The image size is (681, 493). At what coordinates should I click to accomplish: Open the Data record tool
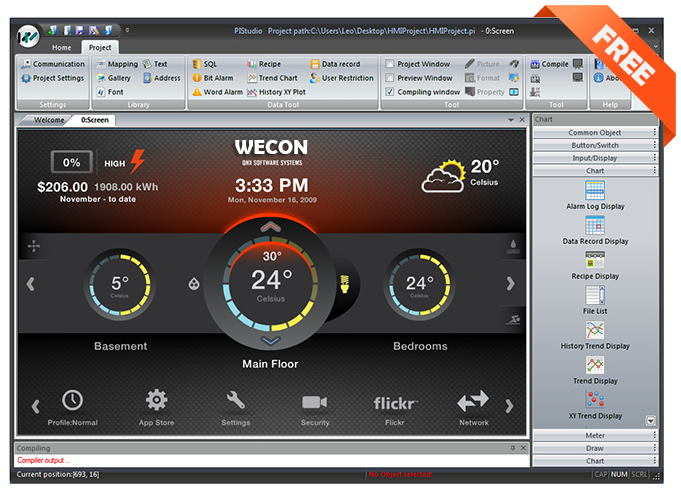[335, 64]
